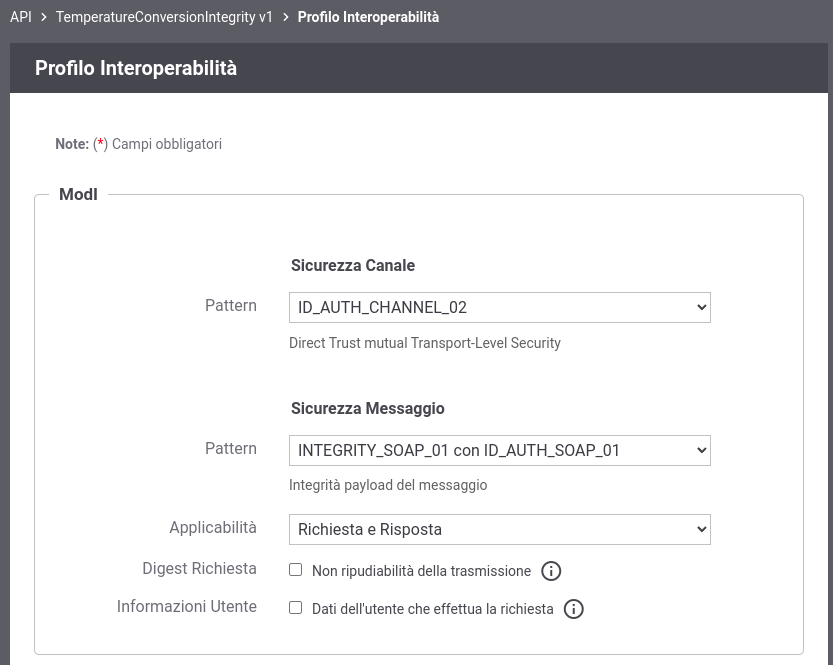
Task: Click dropdown arrow of Richiesta e Risposta
Action: pyautogui.click(x=701, y=529)
